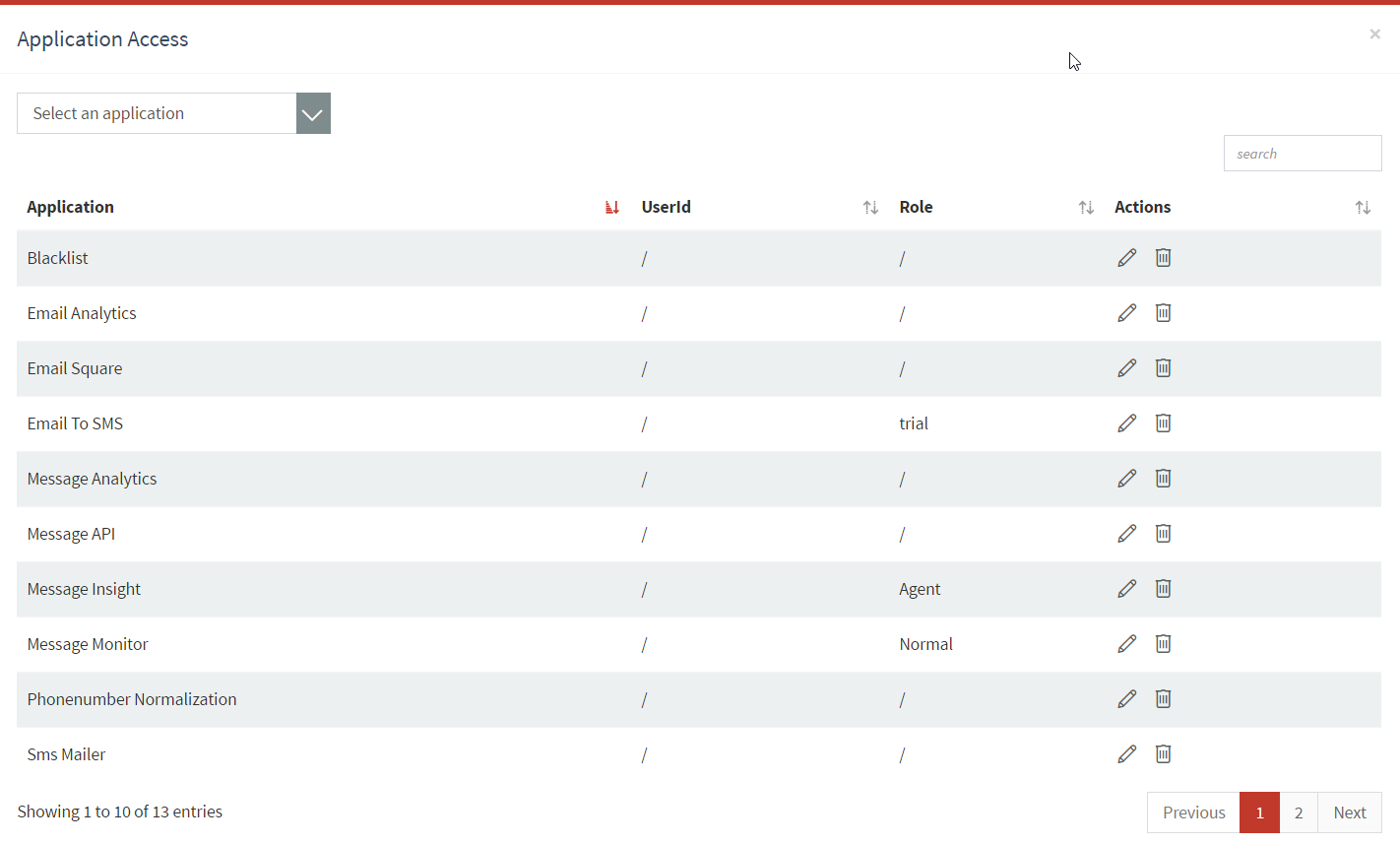Click the Normal role cell

tap(925, 644)
